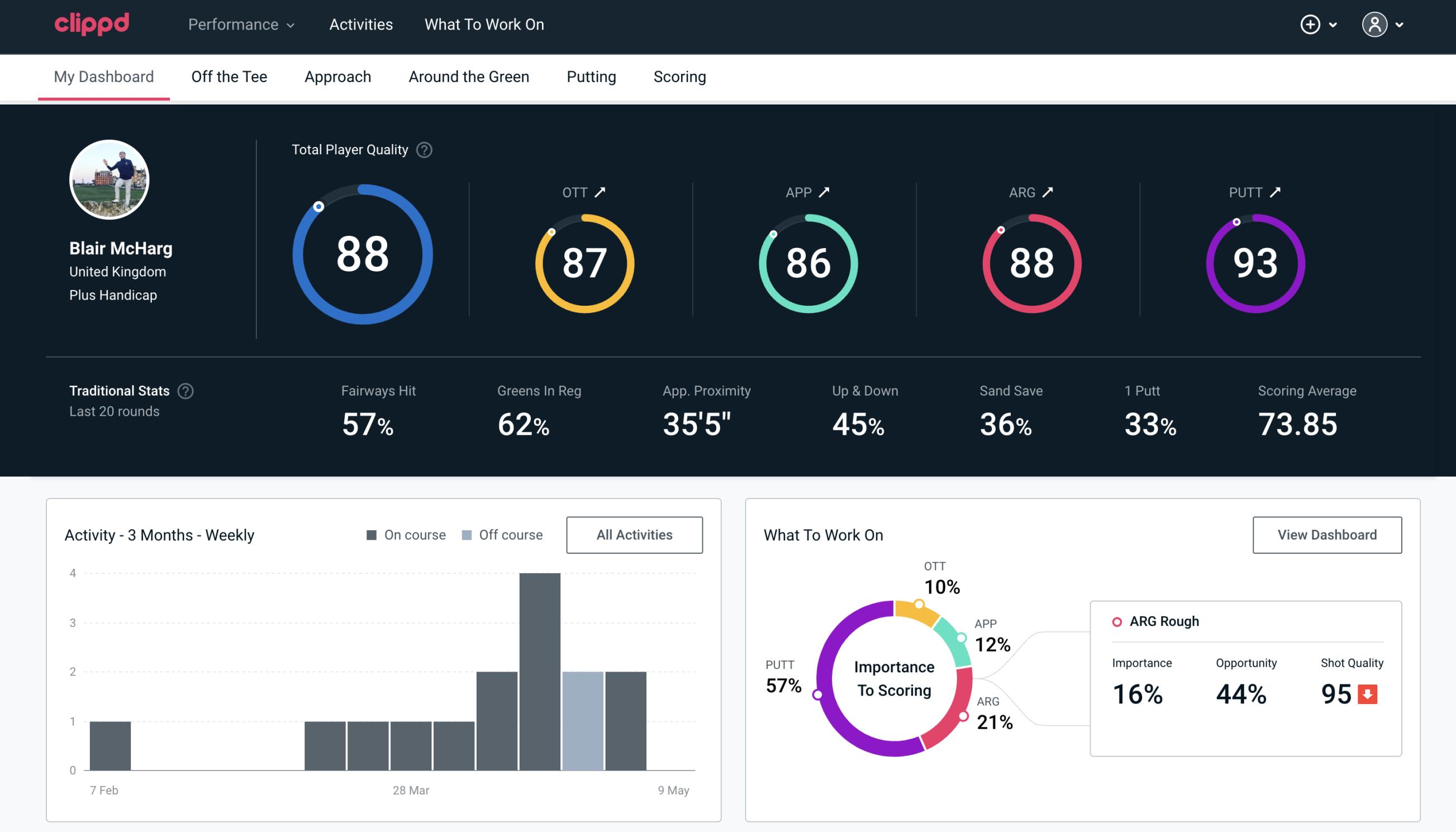Select the Scoring tab
This screenshot has width=1456, height=832.
tap(680, 76)
